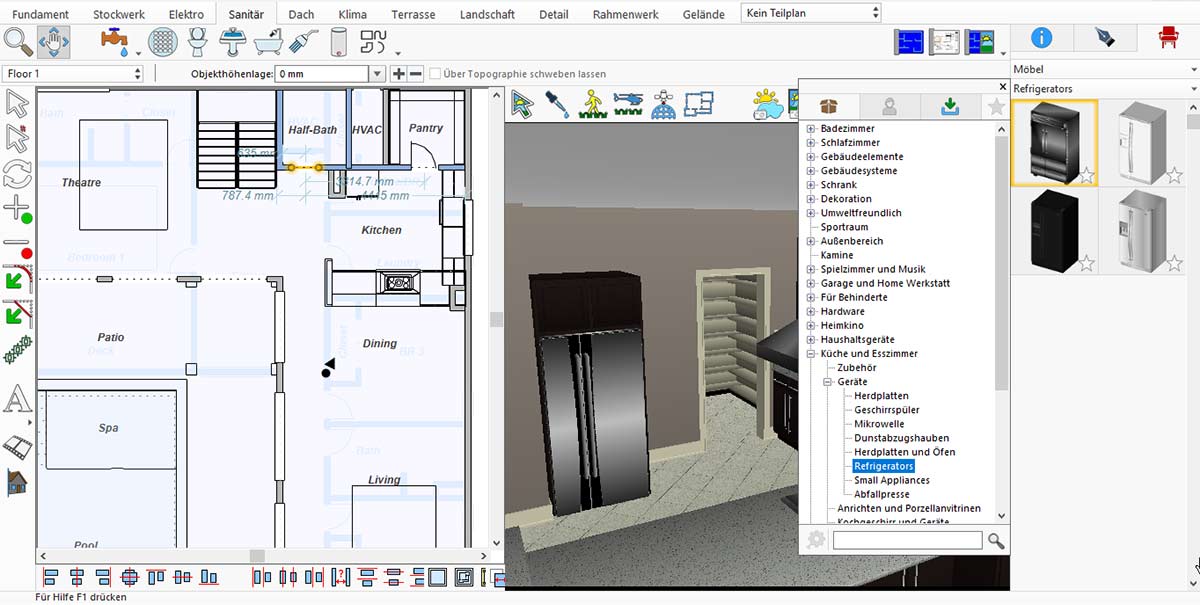
Task: Switch to blue 2D floor plan view
Action: coord(909,42)
